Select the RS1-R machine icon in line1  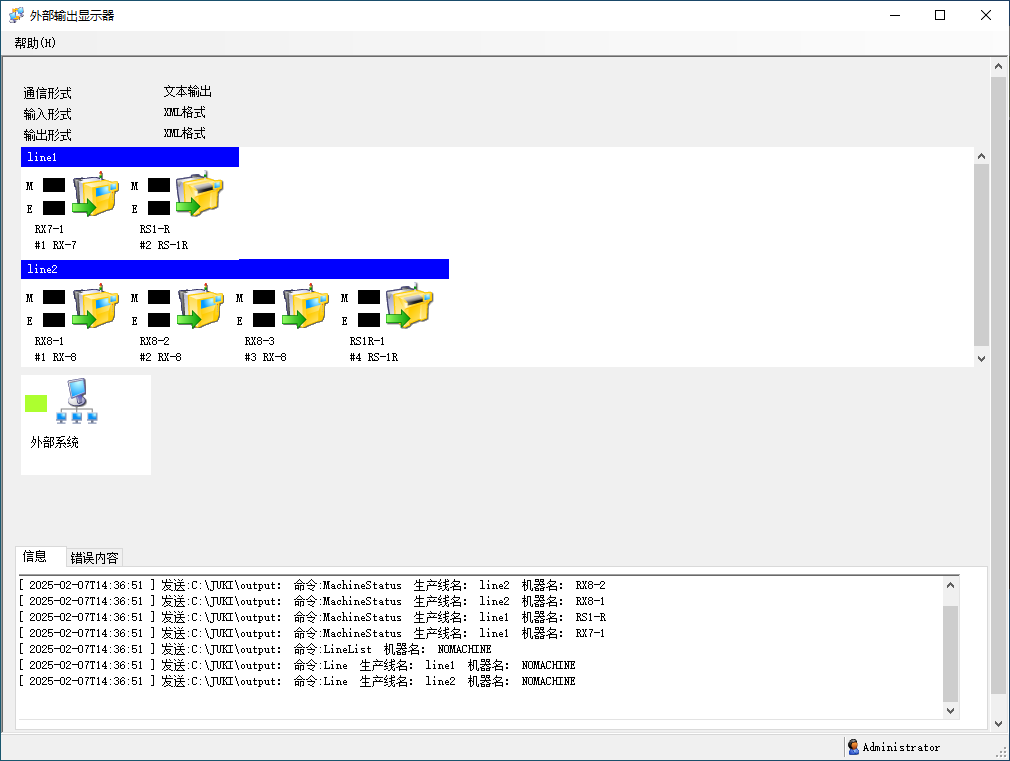click(200, 196)
